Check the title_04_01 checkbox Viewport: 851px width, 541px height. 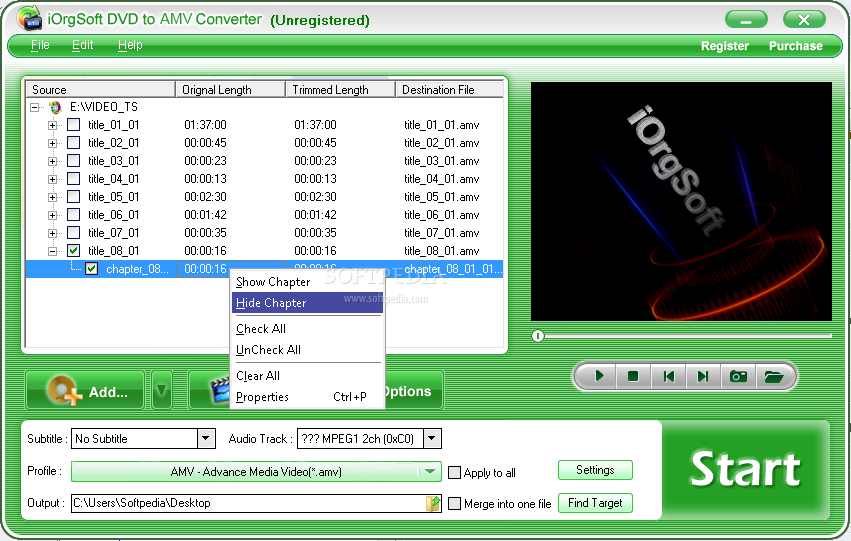click(73, 179)
